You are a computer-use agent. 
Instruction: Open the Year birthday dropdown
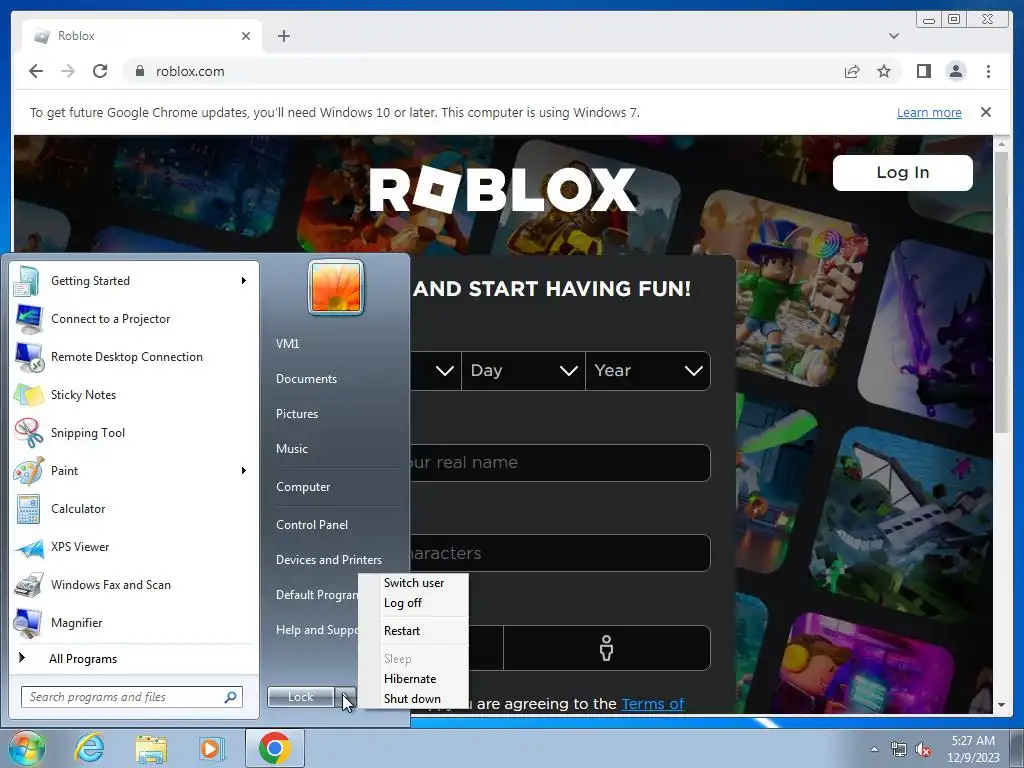click(648, 371)
